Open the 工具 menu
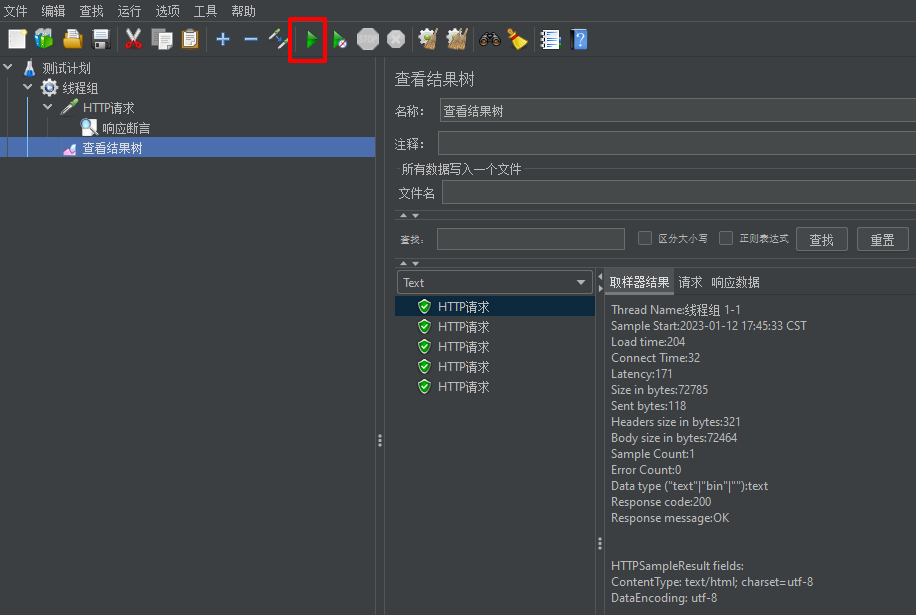Image resolution: width=916 pixels, height=615 pixels. [x=205, y=11]
